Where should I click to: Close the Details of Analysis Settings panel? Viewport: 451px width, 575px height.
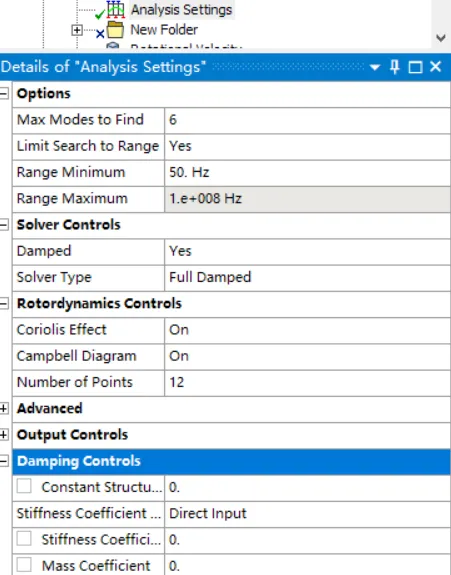tap(436, 67)
